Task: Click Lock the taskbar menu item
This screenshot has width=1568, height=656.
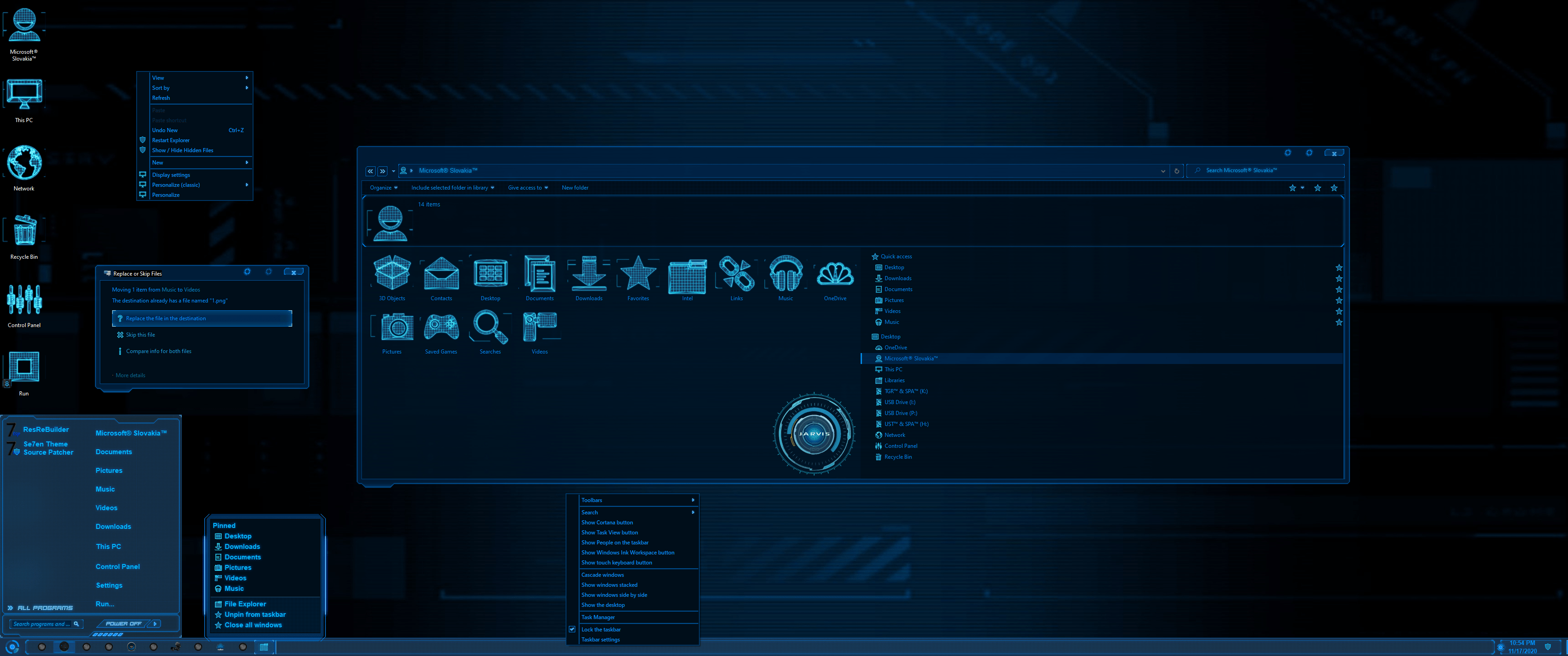Action: tap(601, 629)
